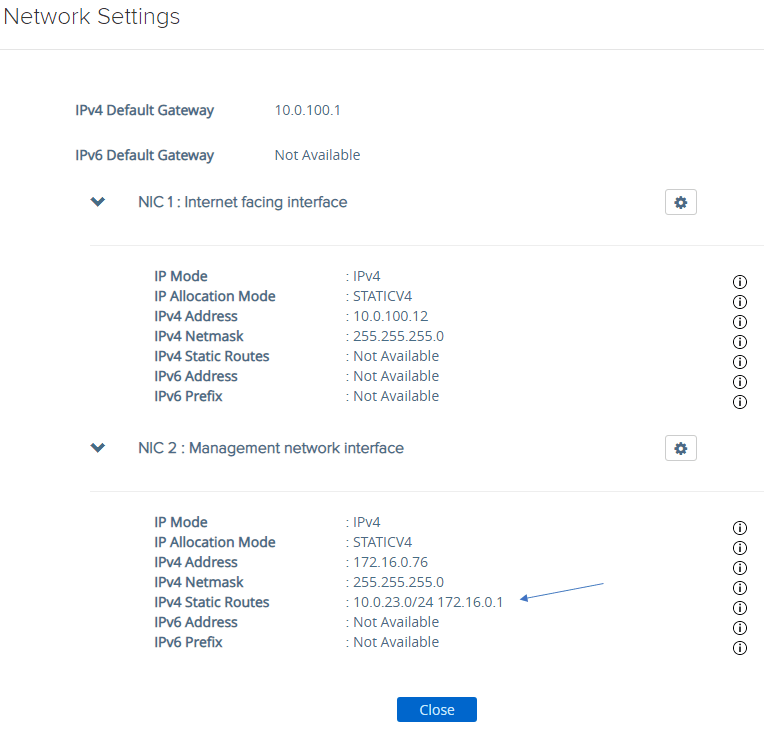Show info for NIC 1 IPv4 Netmask

(x=740, y=342)
